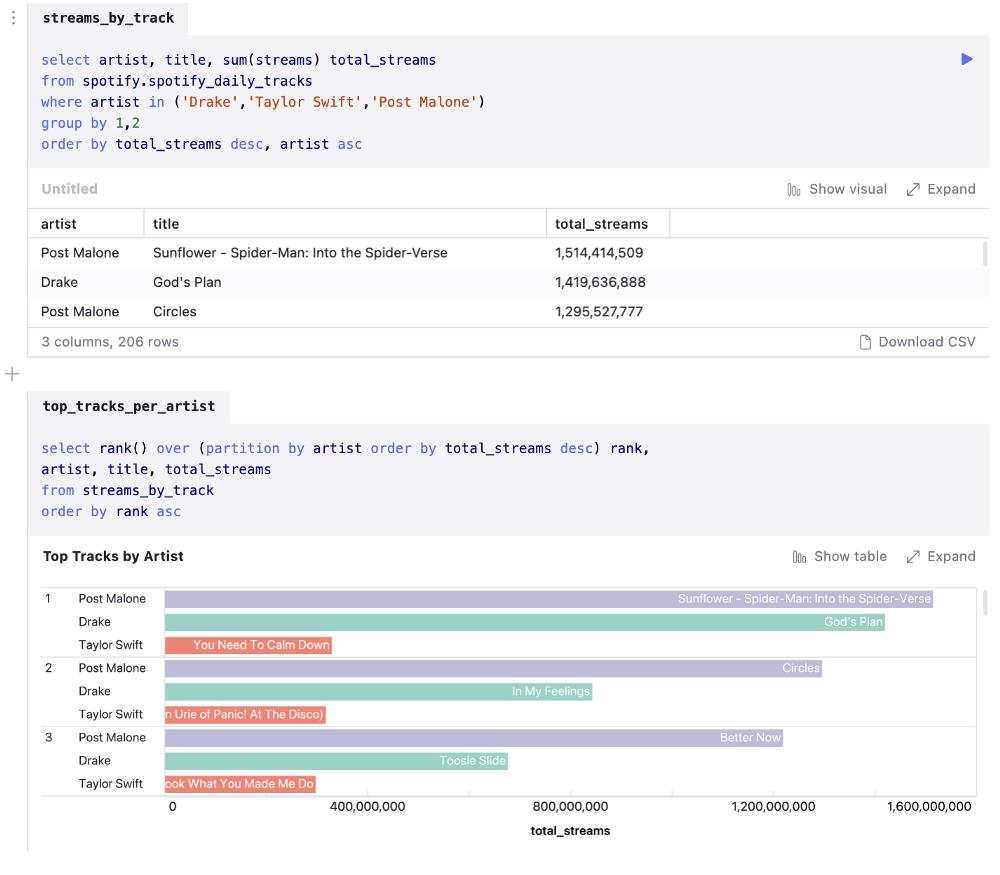1000x875 pixels.
Task: Click the Top Tracks by Artist title
Action: (x=113, y=556)
